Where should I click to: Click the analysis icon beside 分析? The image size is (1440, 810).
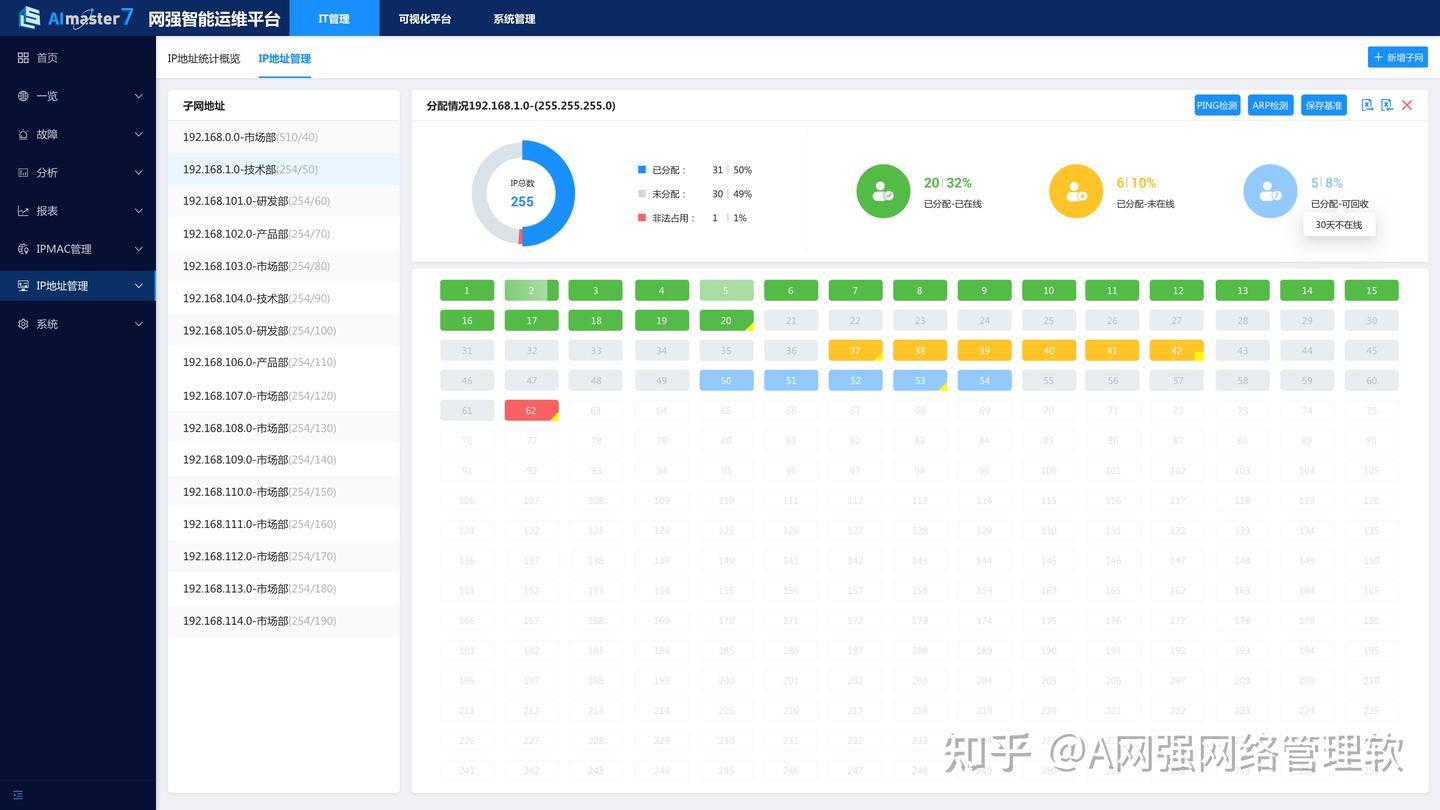(23, 172)
